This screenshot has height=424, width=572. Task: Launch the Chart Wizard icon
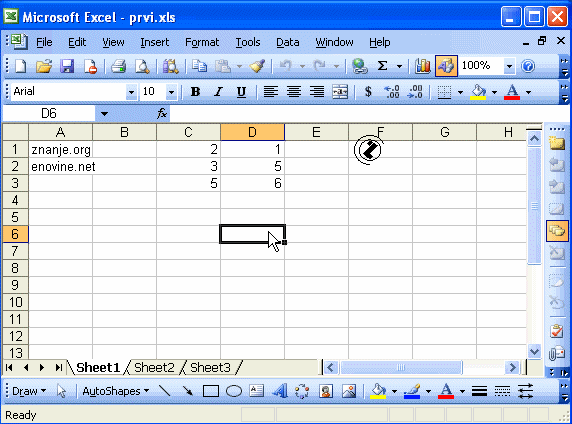click(x=422, y=66)
